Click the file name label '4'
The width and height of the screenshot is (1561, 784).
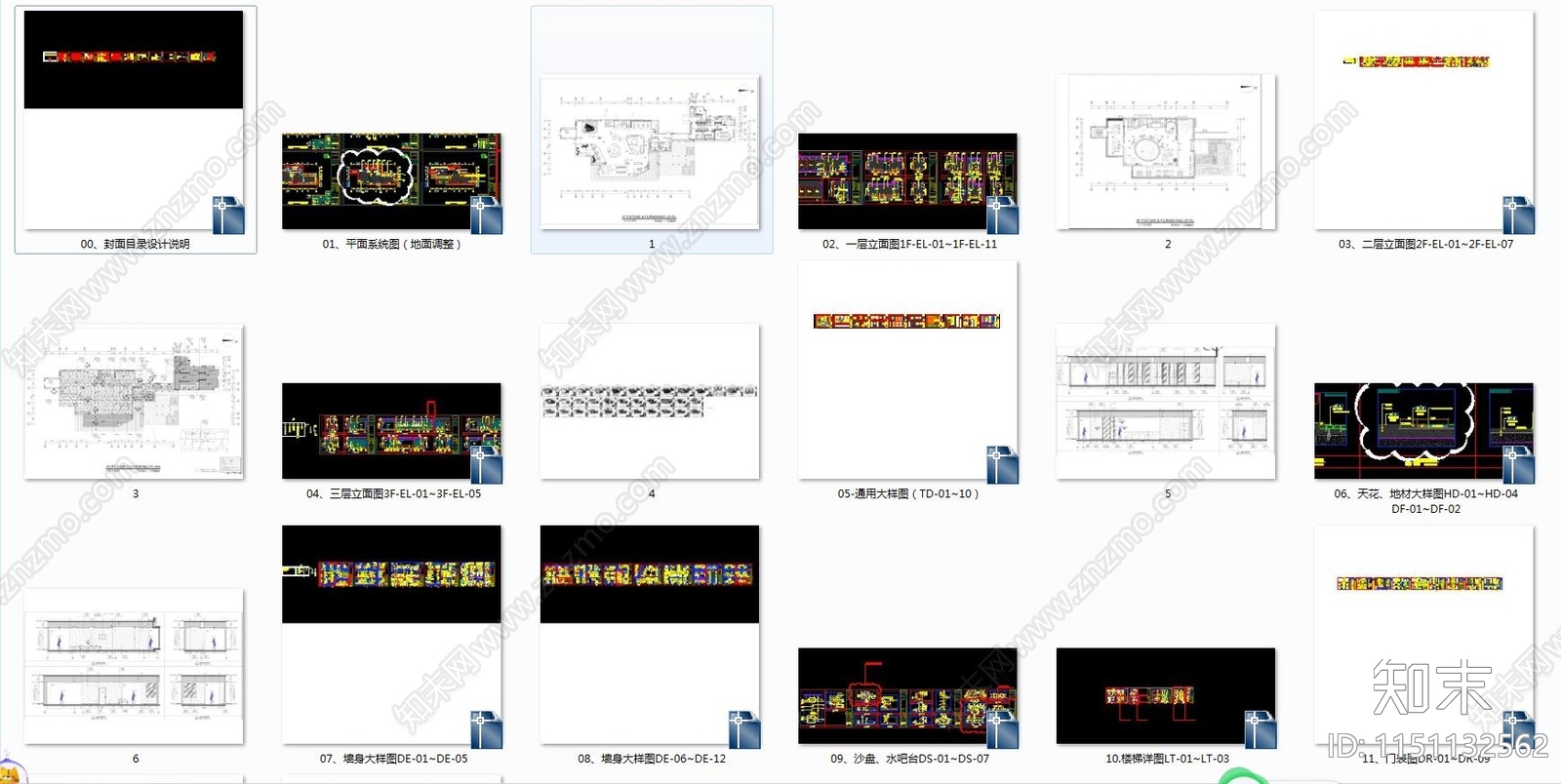tap(652, 493)
